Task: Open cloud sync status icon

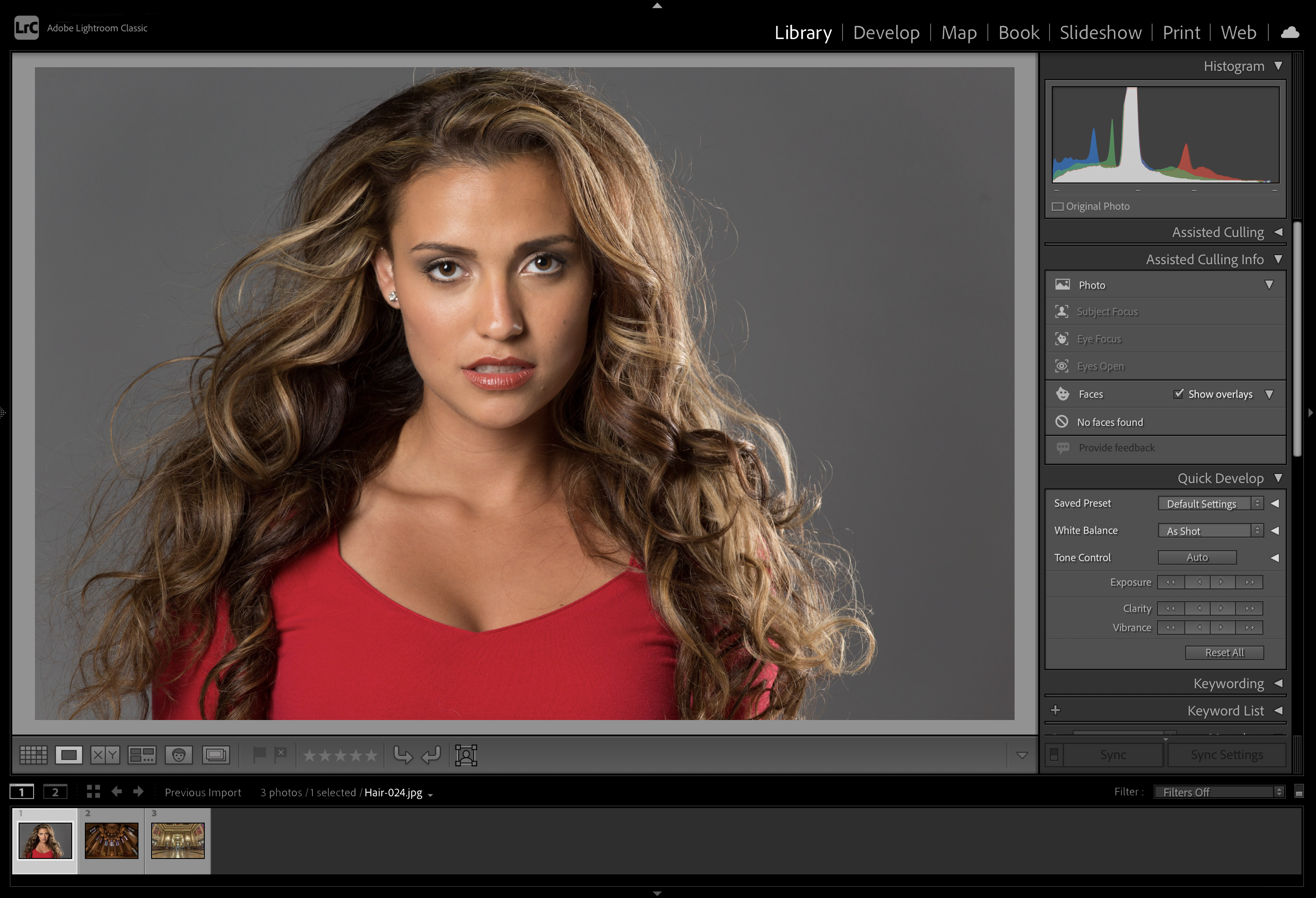Action: click(x=1290, y=32)
